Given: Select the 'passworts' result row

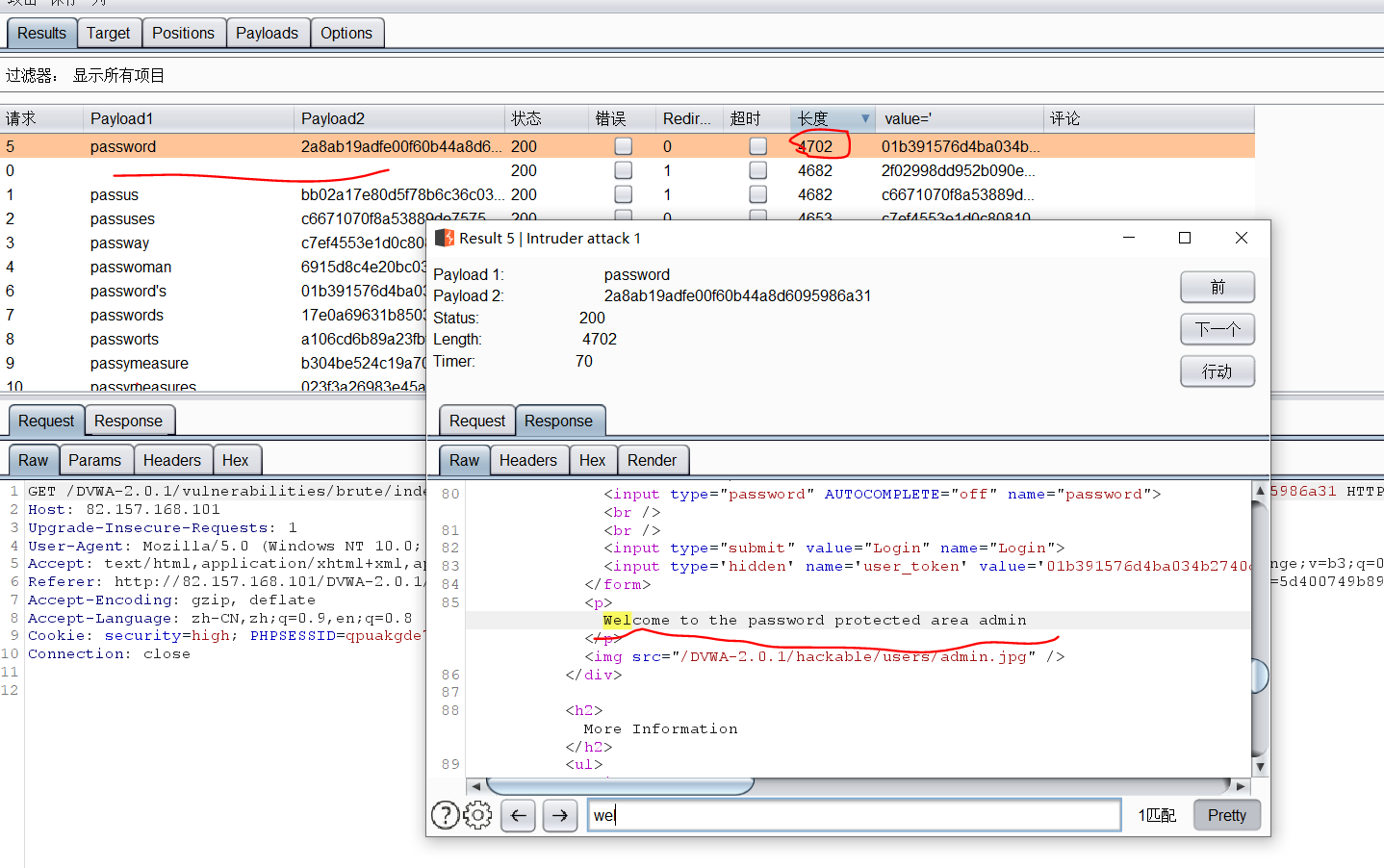Looking at the screenshot, I should coord(212,339).
